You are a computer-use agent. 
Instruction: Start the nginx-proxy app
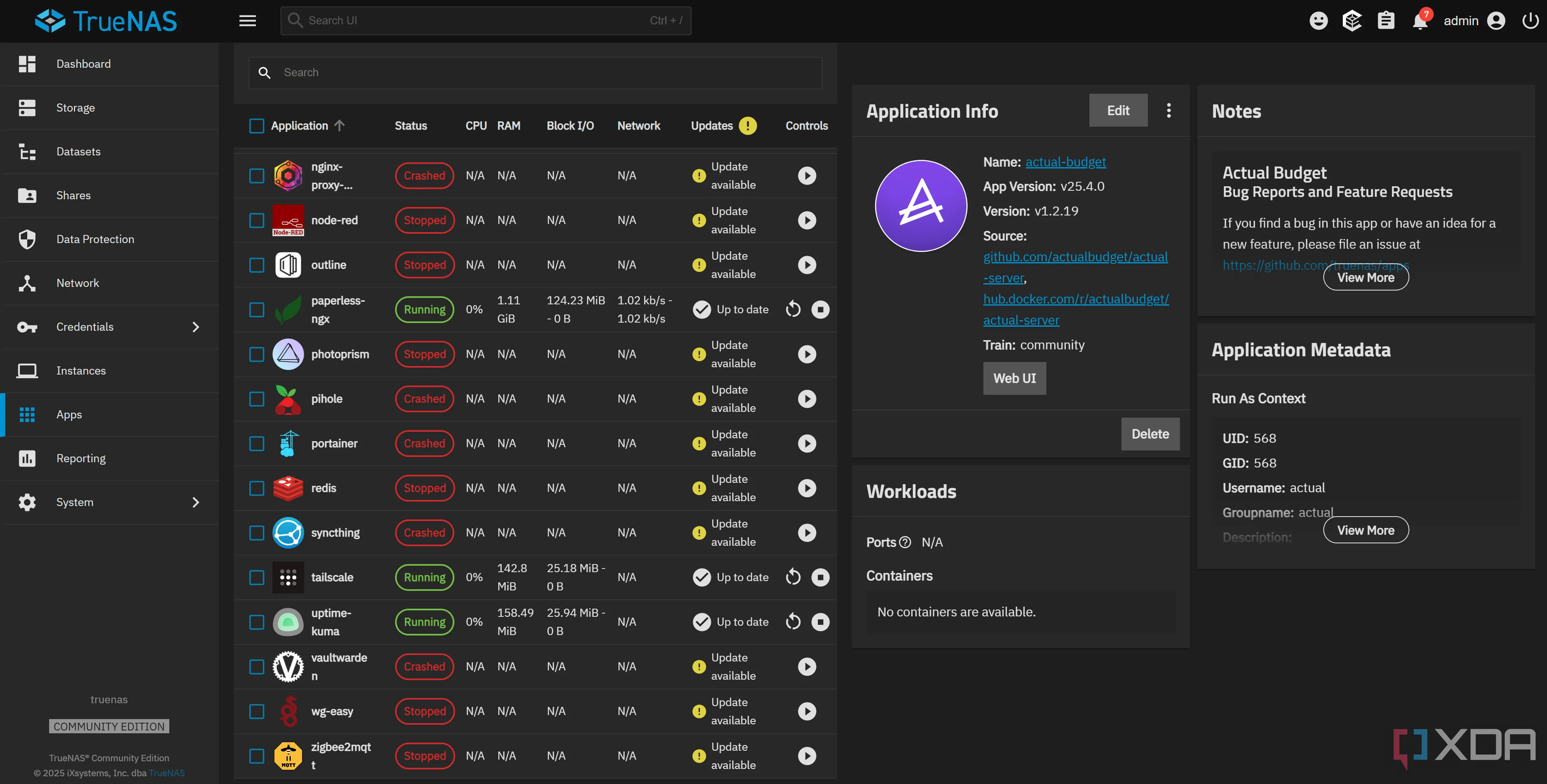tap(806, 176)
